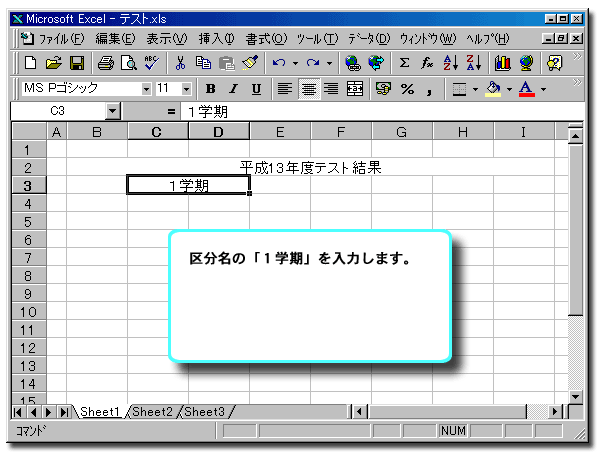Open the redo history dropdown arrow
This screenshot has height=456, width=600.
coord(329,63)
